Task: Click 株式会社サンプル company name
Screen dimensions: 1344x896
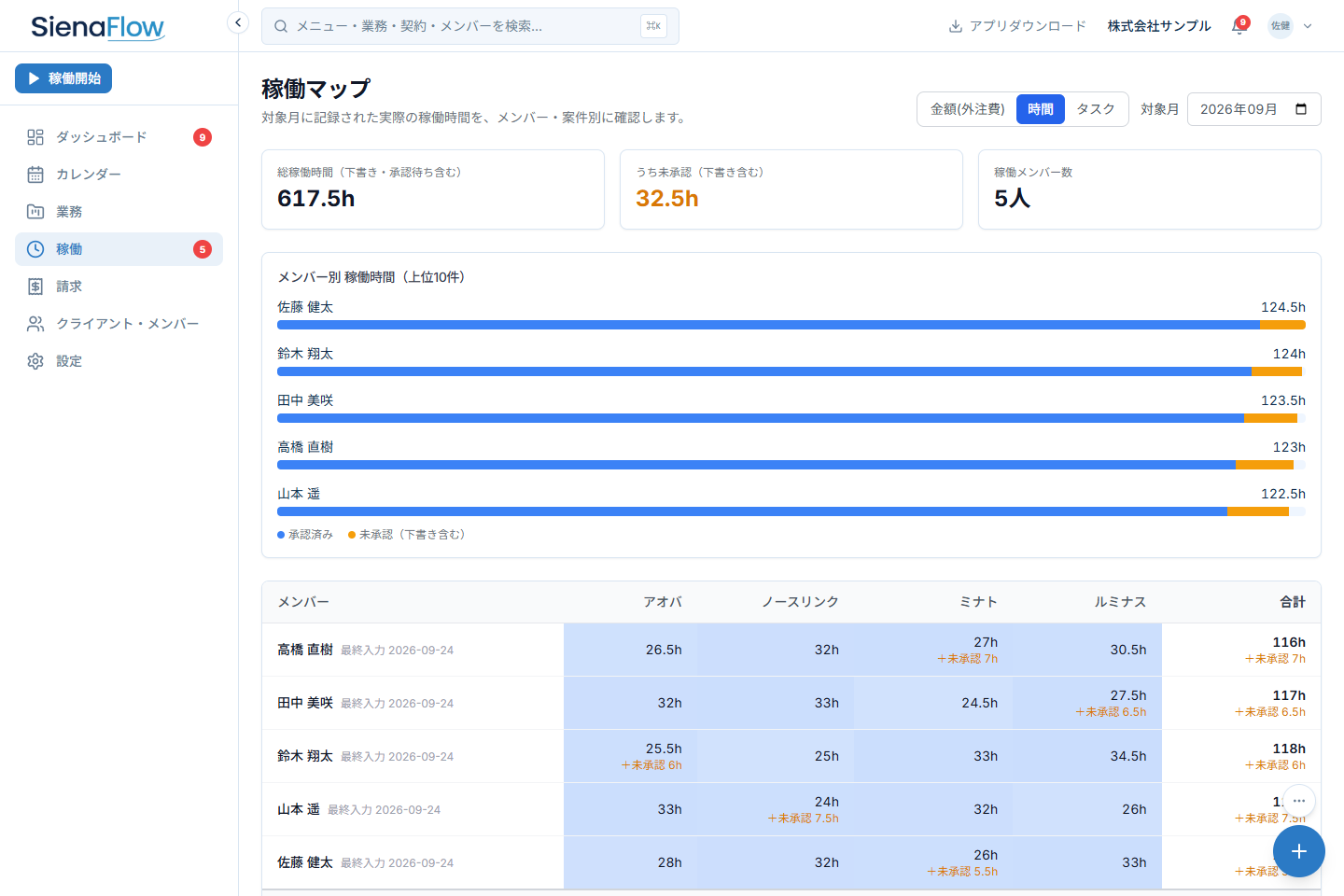Action: (x=1159, y=26)
